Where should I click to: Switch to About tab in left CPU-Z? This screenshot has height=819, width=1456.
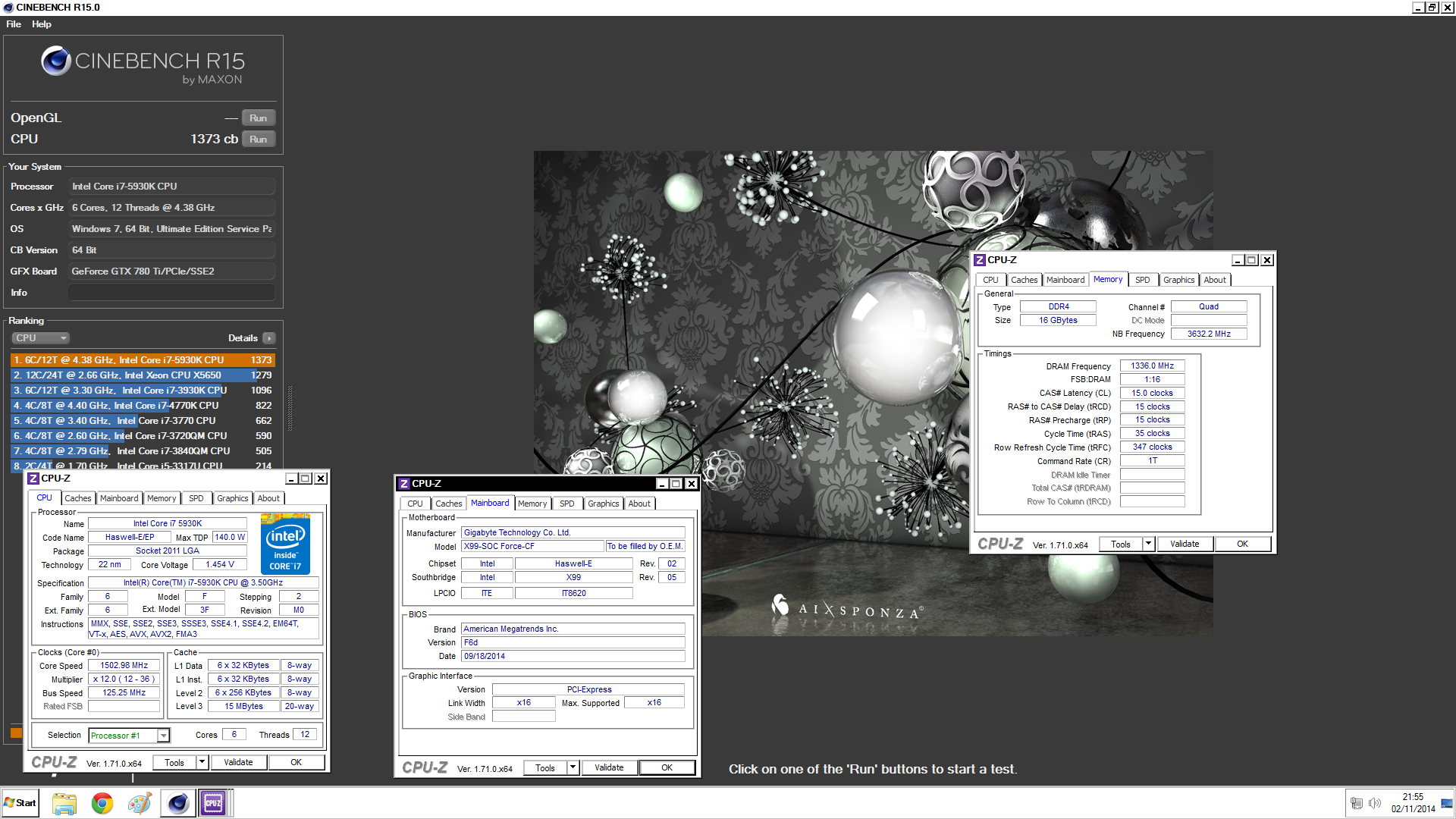pyautogui.click(x=268, y=499)
